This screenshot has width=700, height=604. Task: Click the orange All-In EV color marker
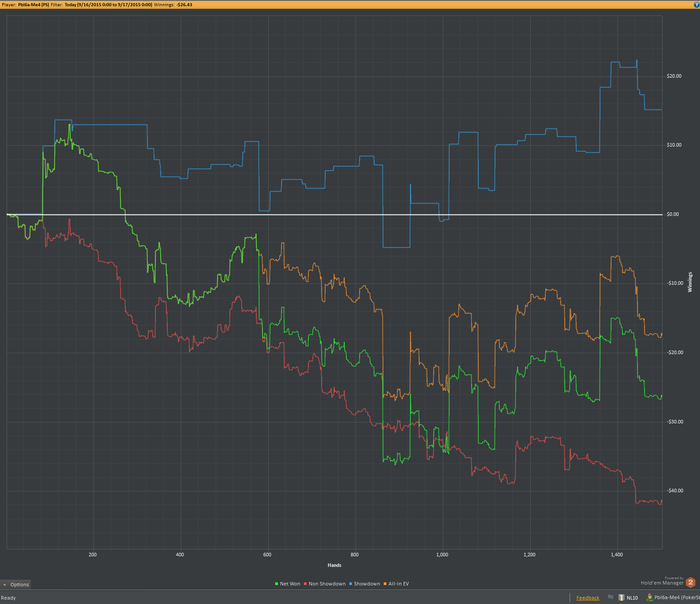pos(385,584)
